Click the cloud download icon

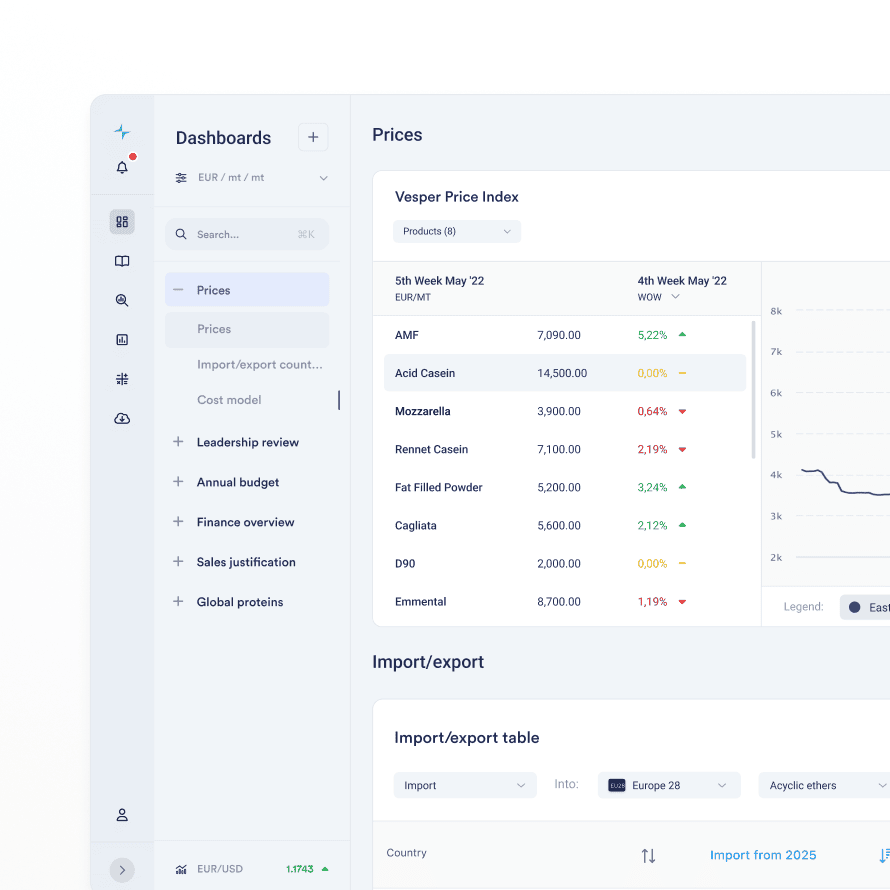[122, 419]
